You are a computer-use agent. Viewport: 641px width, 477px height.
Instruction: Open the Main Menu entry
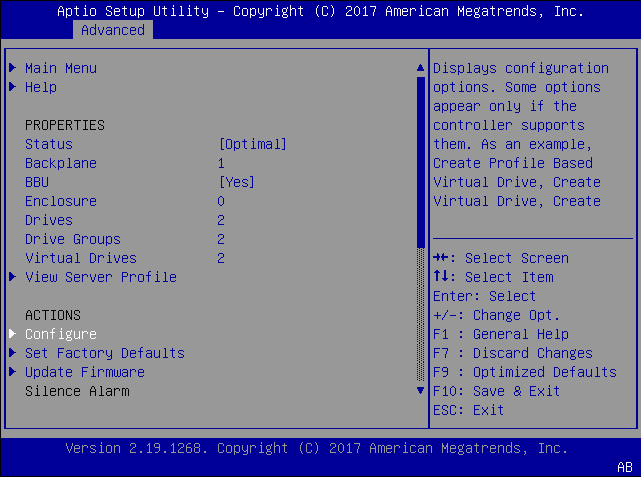tap(61, 68)
